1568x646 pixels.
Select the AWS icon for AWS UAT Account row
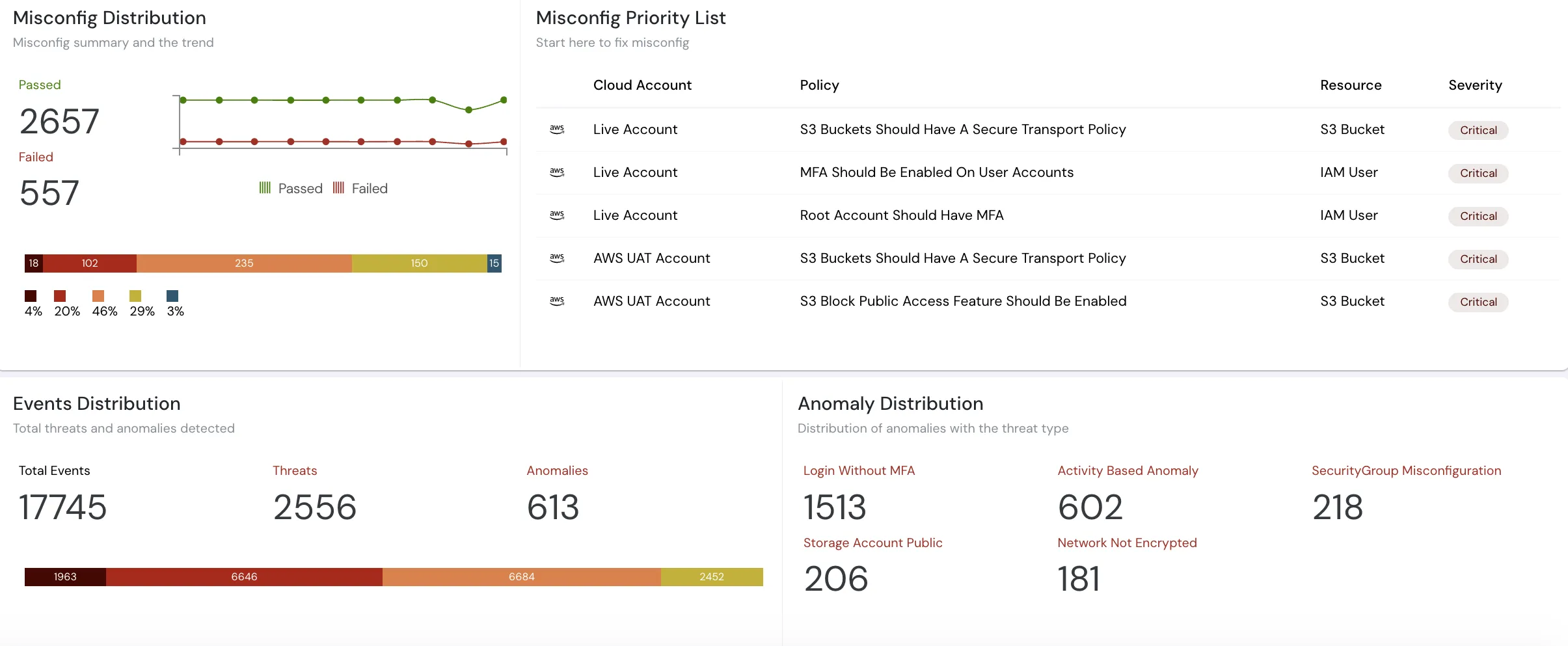[557, 258]
